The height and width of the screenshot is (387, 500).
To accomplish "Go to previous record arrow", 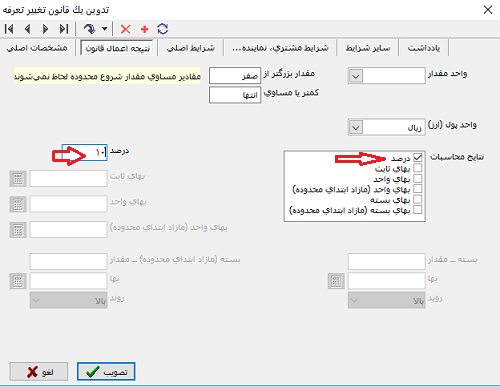I will tap(28, 29).
